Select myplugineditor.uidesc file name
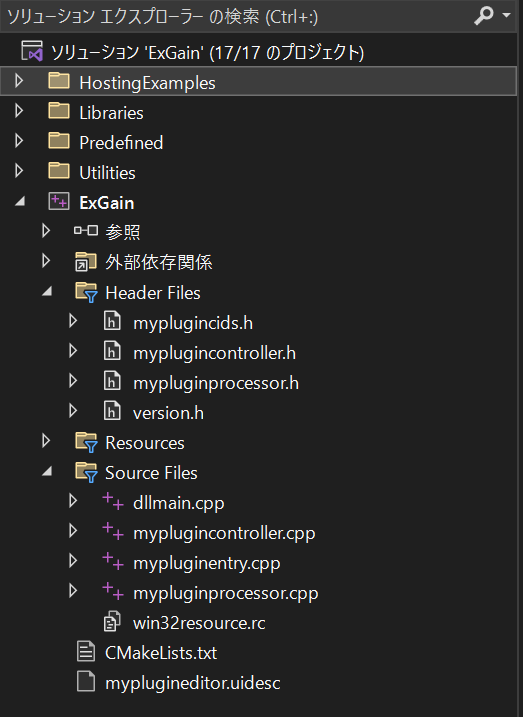 [192, 684]
